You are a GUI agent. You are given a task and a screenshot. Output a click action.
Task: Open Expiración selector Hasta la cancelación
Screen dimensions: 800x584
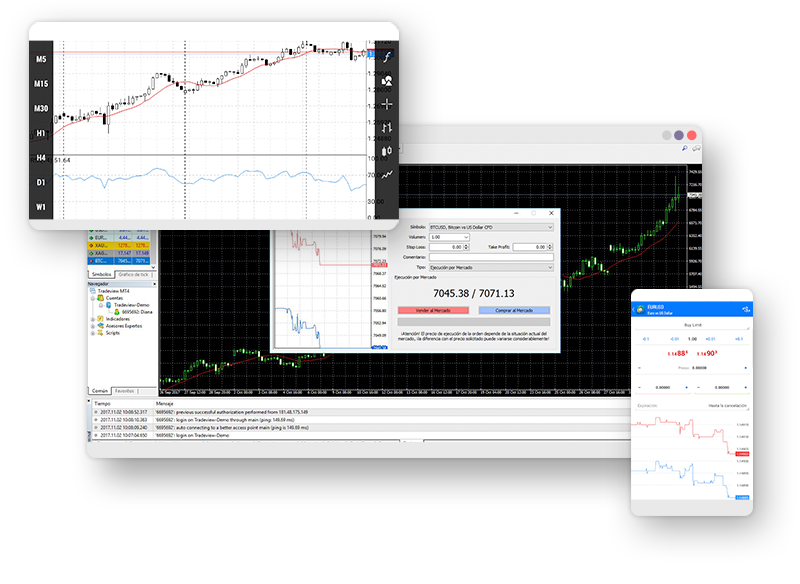coord(692,406)
